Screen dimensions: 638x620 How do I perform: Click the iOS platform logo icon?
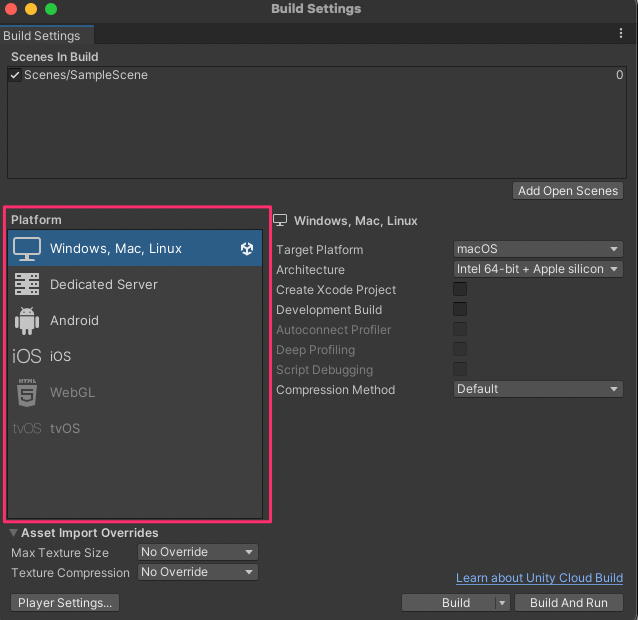(27, 356)
